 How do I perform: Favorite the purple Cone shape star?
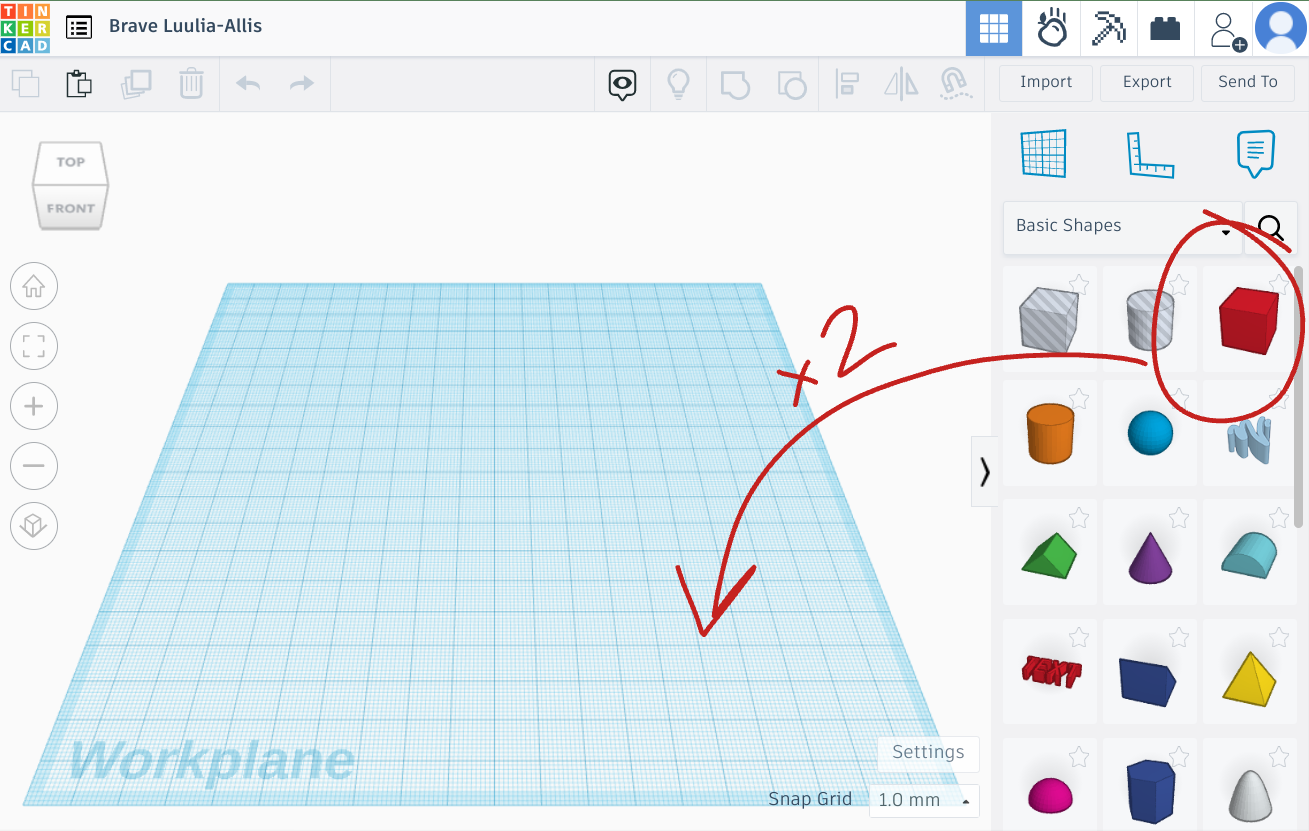point(1179,517)
